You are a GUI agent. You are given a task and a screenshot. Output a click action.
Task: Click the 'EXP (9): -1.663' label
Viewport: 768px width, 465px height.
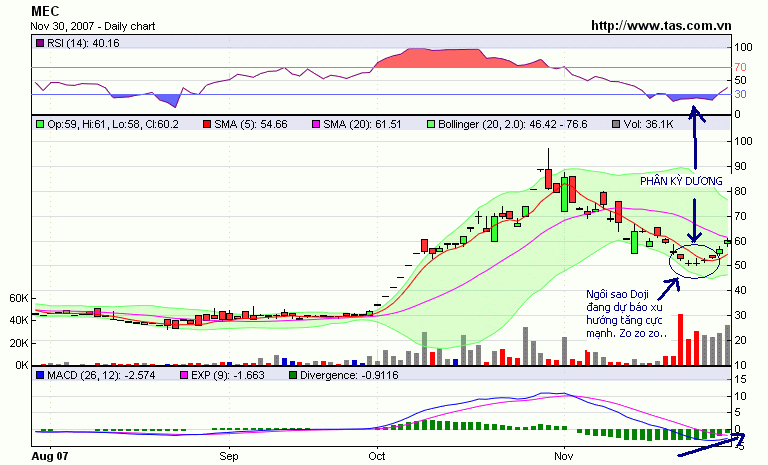pos(228,375)
